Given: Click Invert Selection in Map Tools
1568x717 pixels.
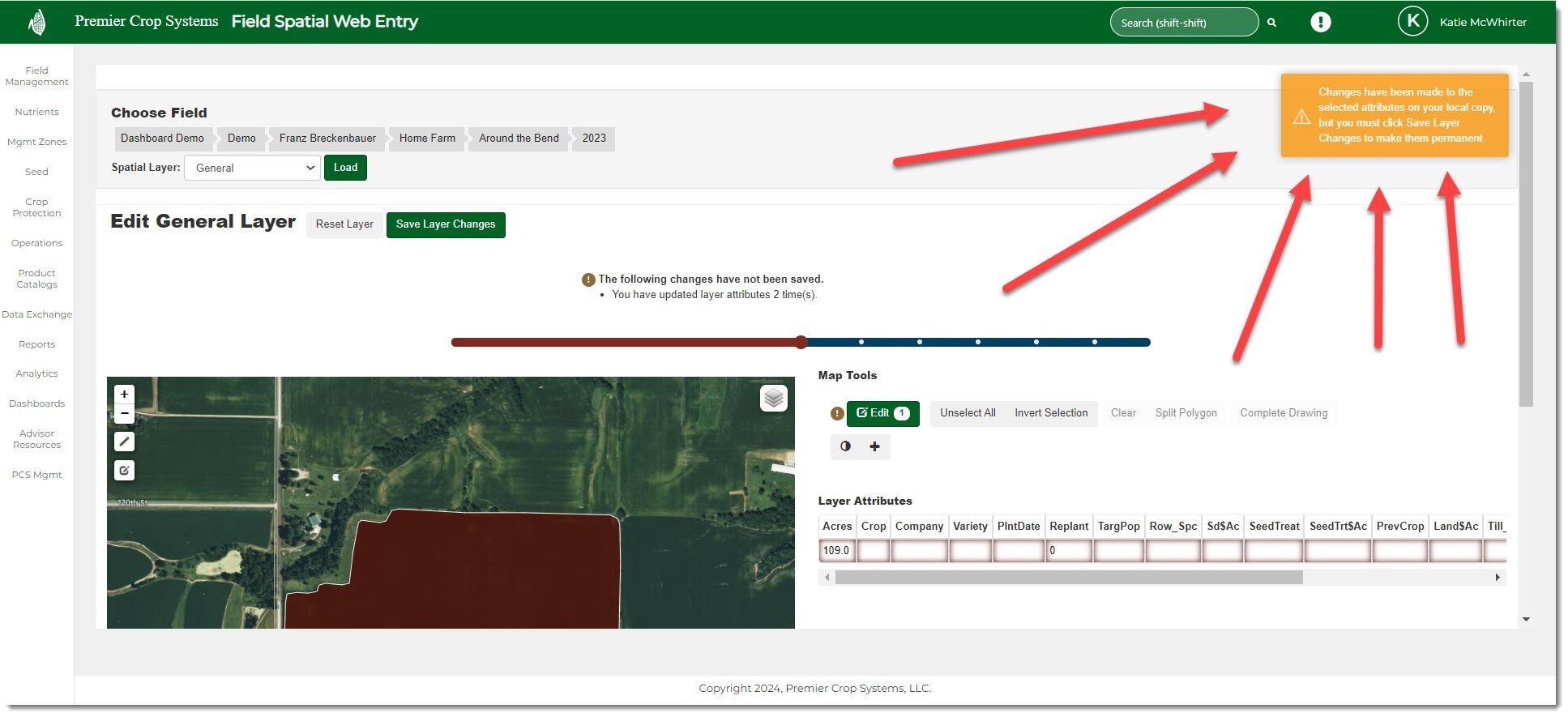Looking at the screenshot, I should pyautogui.click(x=1050, y=413).
